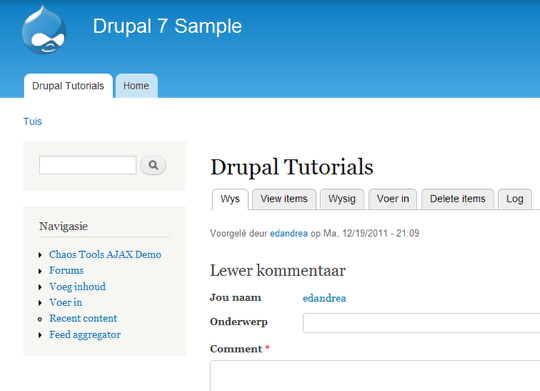Follow the Tuis breadcrumb link

point(32,122)
